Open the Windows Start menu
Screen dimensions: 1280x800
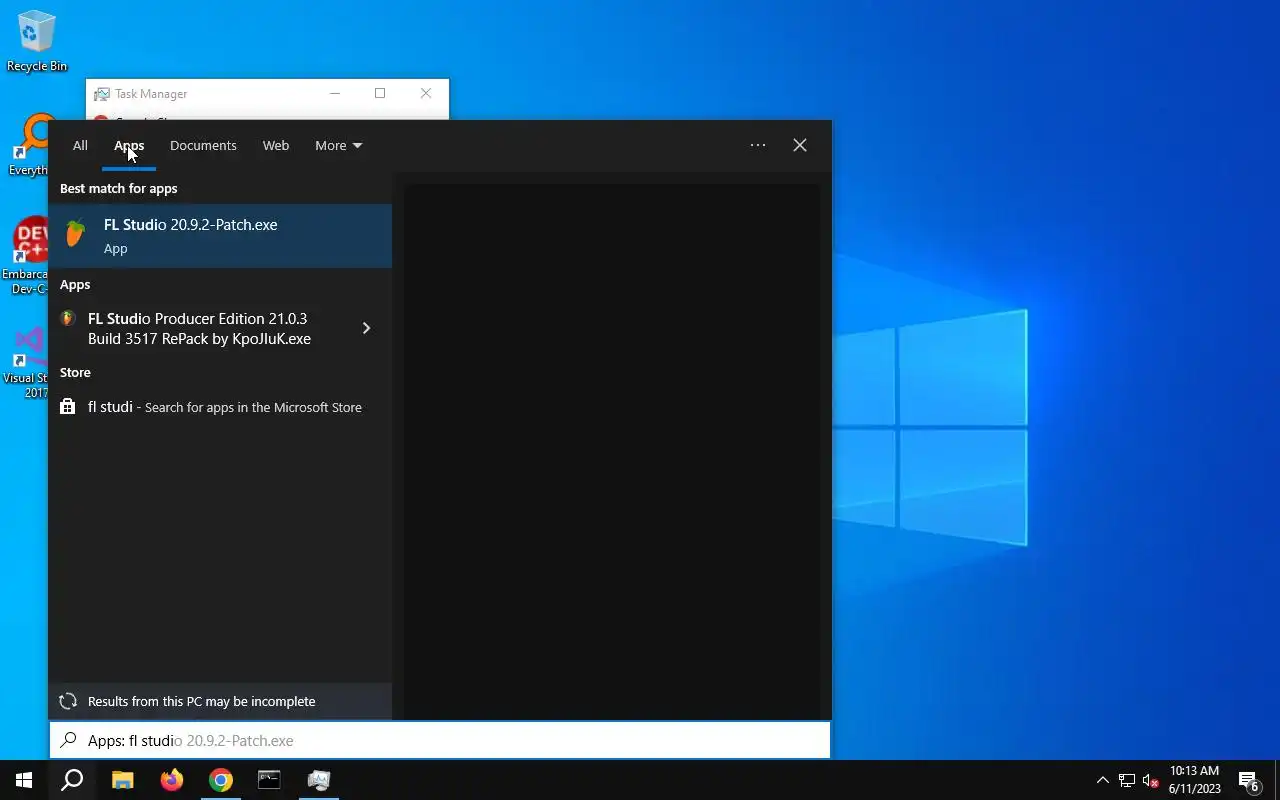coord(24,780)
